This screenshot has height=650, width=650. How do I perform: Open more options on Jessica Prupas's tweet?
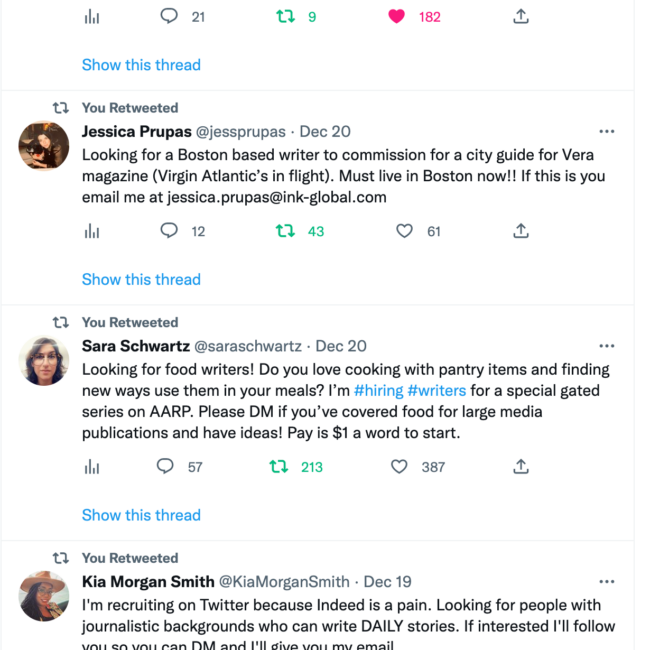point(607,131)
